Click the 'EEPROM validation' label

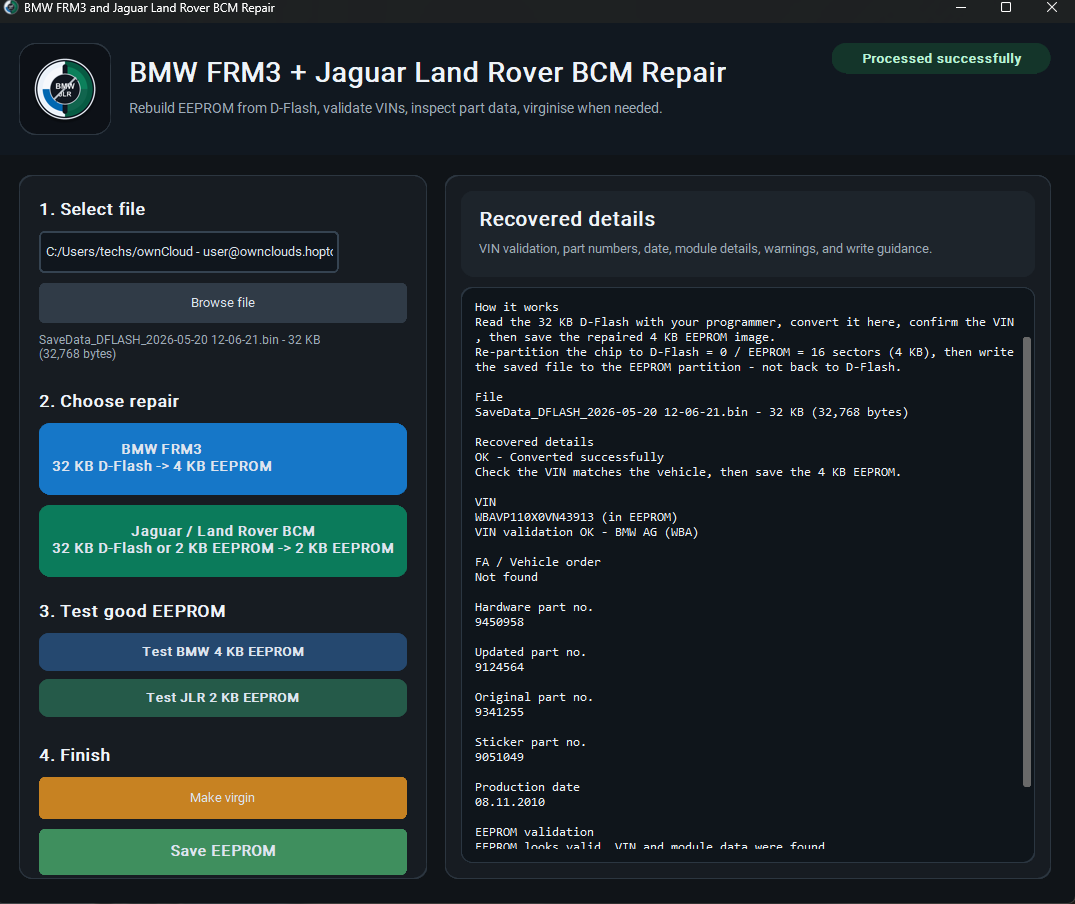(x=534, y=832)
